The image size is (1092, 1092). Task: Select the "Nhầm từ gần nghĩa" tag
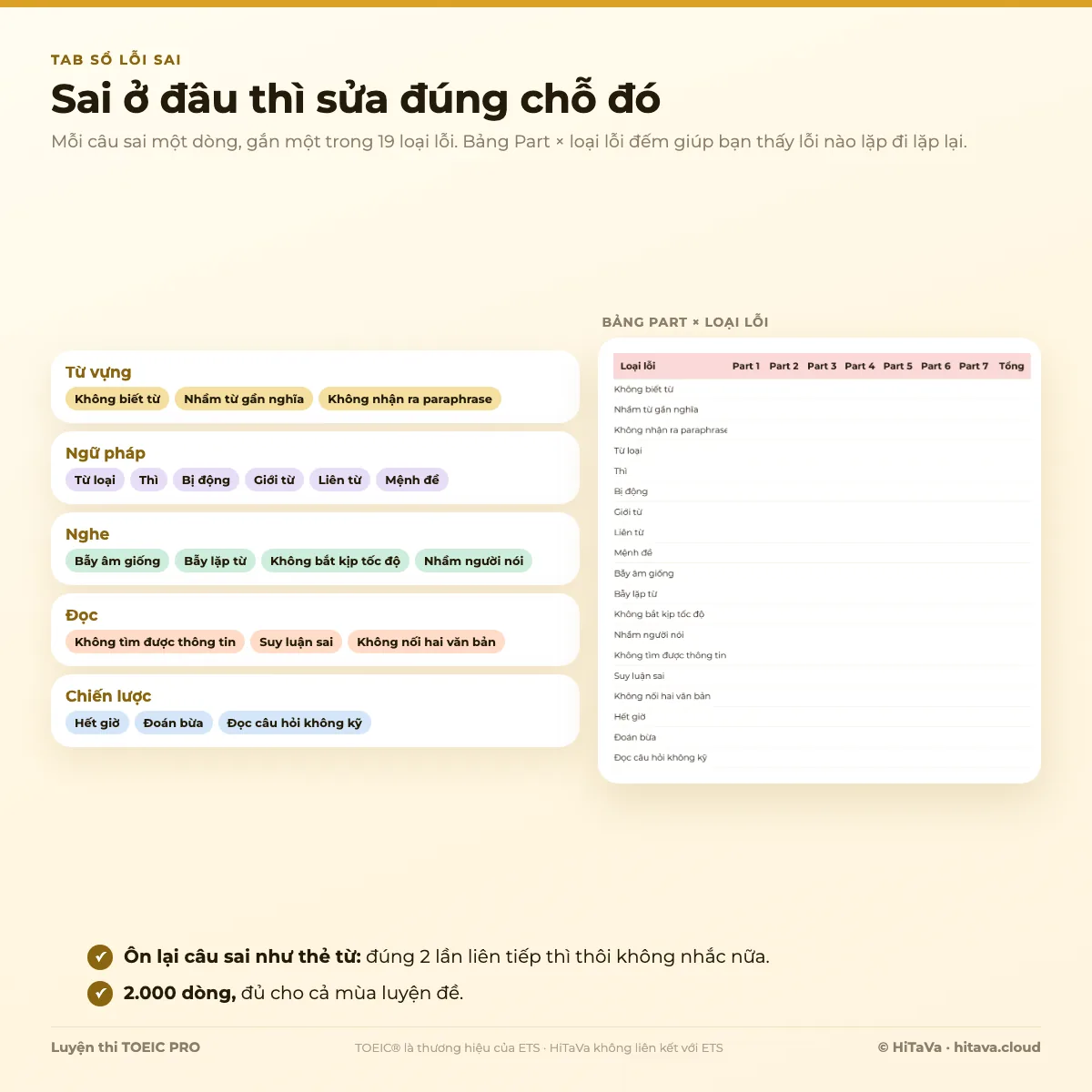[x=244, y=399]
